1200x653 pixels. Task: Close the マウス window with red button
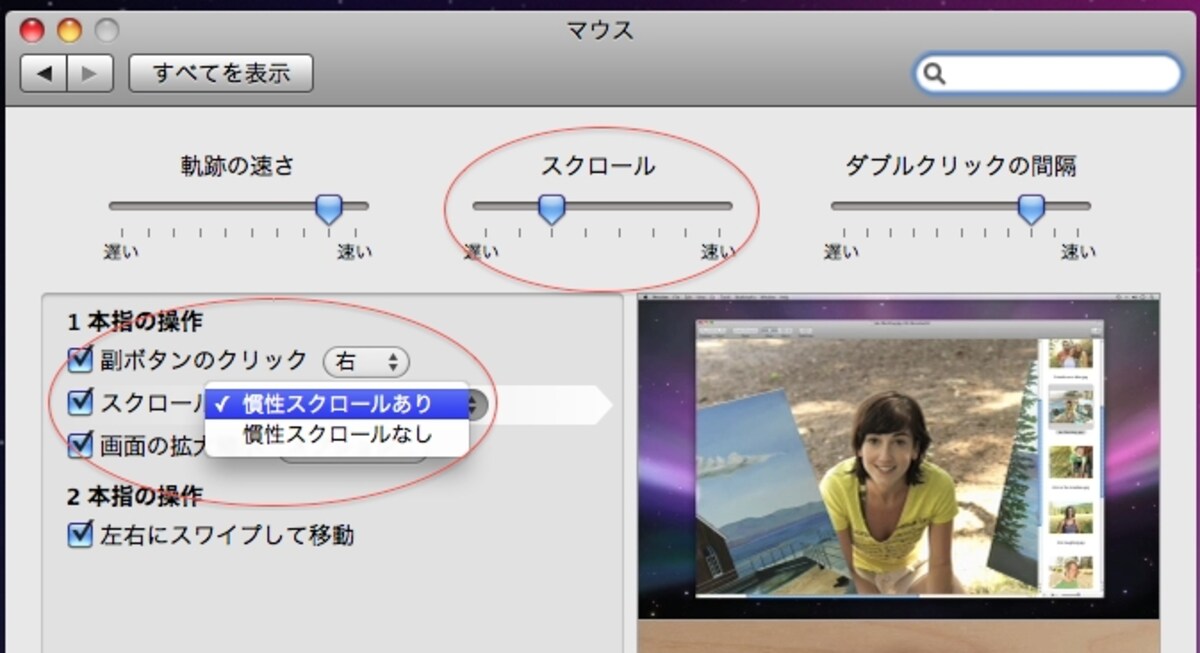tap(32, 30)
